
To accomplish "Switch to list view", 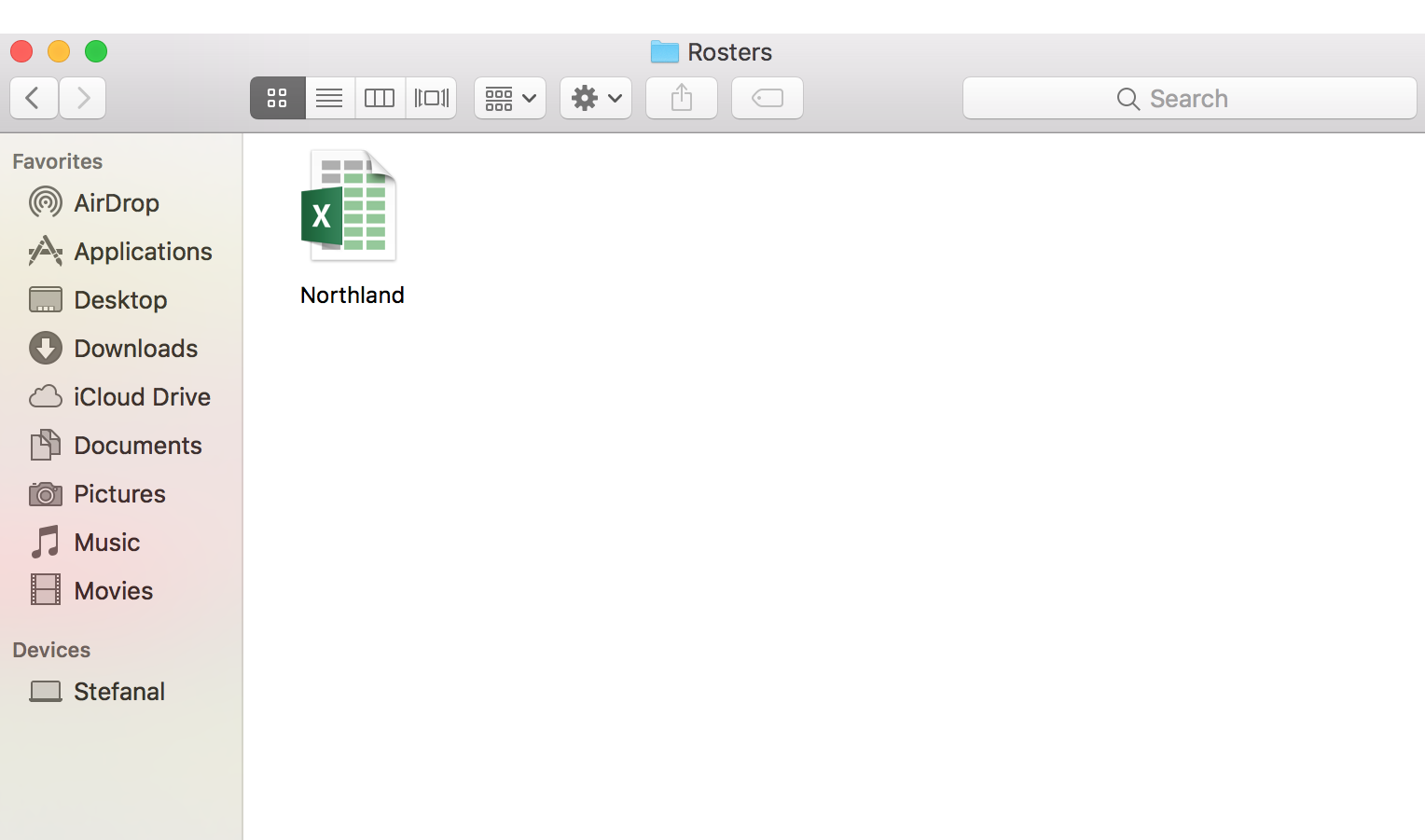I will click(330, 98).
